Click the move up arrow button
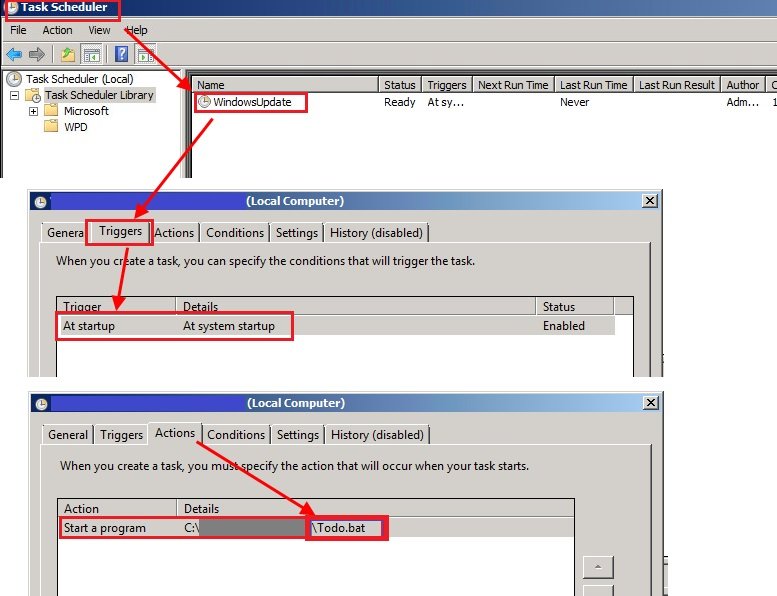Image resolution: width=777 pixels, height=596 pixels. (597, 568)
